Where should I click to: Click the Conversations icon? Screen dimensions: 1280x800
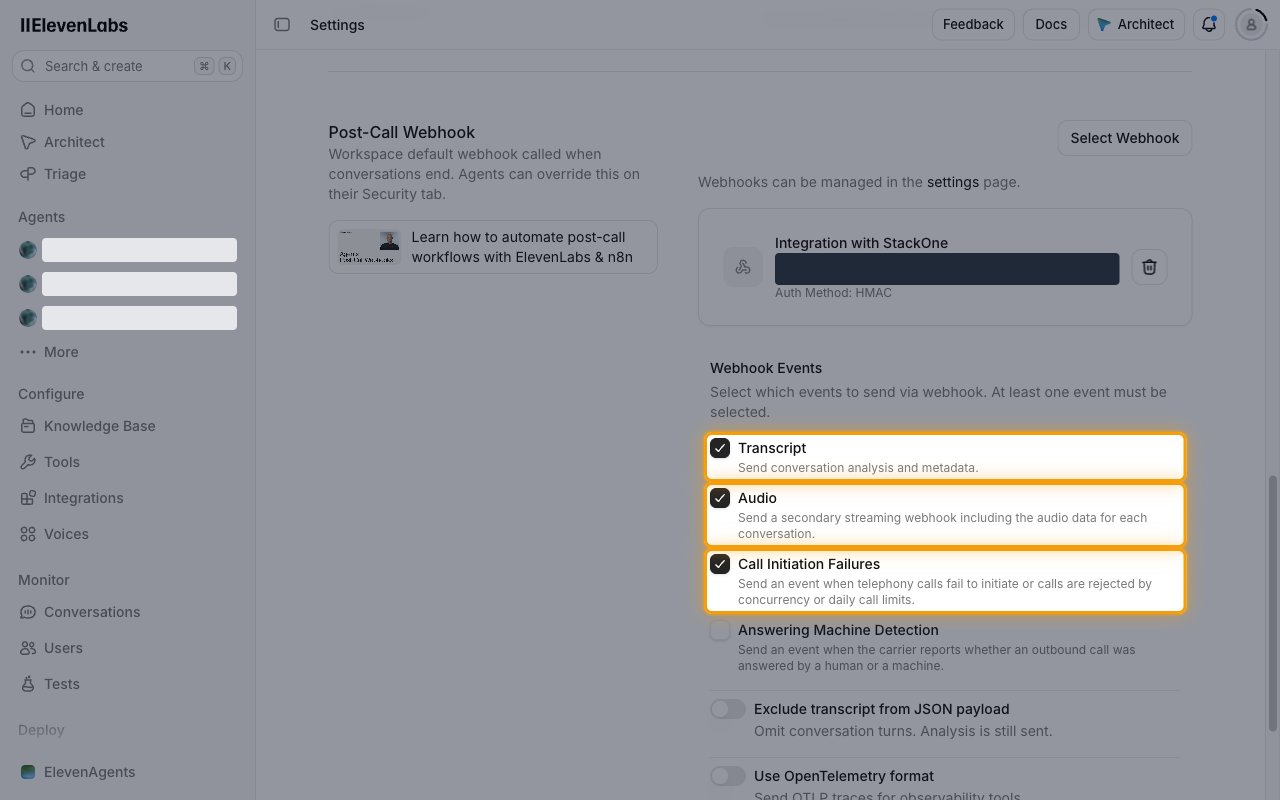click(x=28, y=612)
